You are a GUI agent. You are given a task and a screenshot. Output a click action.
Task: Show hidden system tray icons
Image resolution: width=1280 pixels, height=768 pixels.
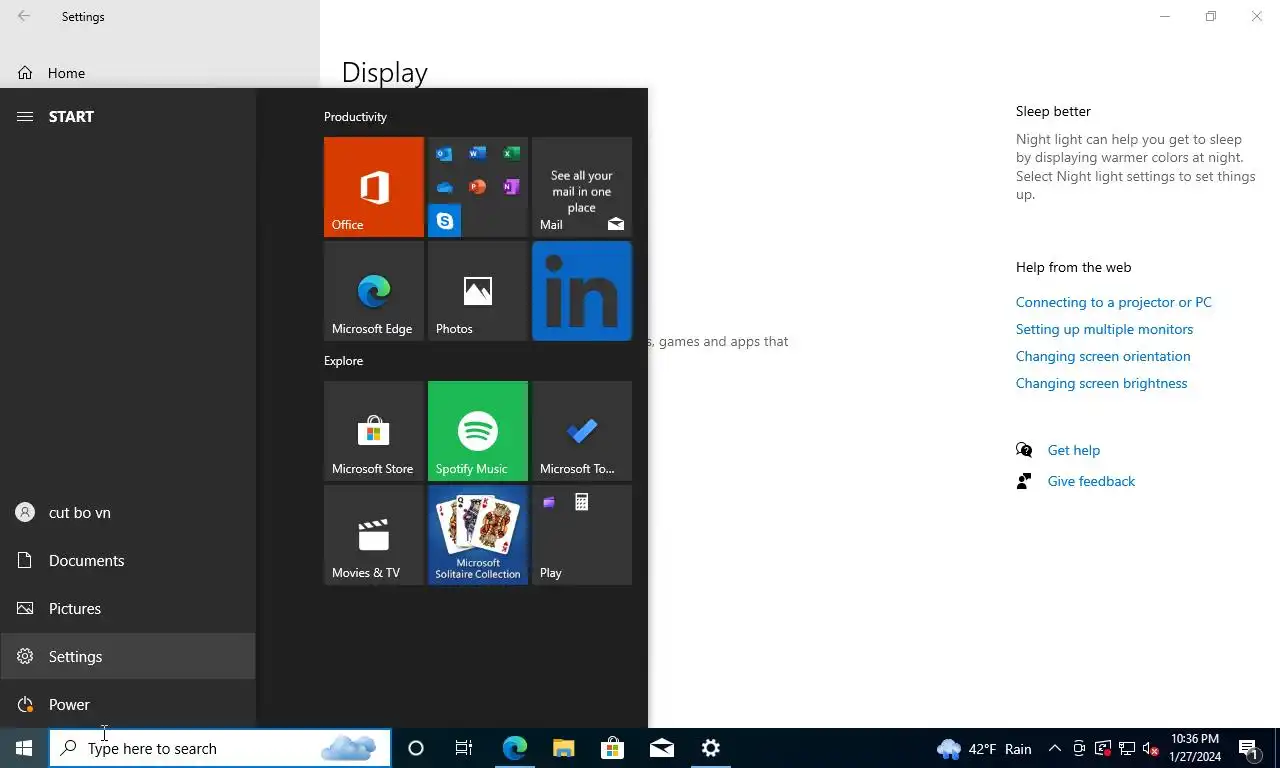[x=1054, y=748]
